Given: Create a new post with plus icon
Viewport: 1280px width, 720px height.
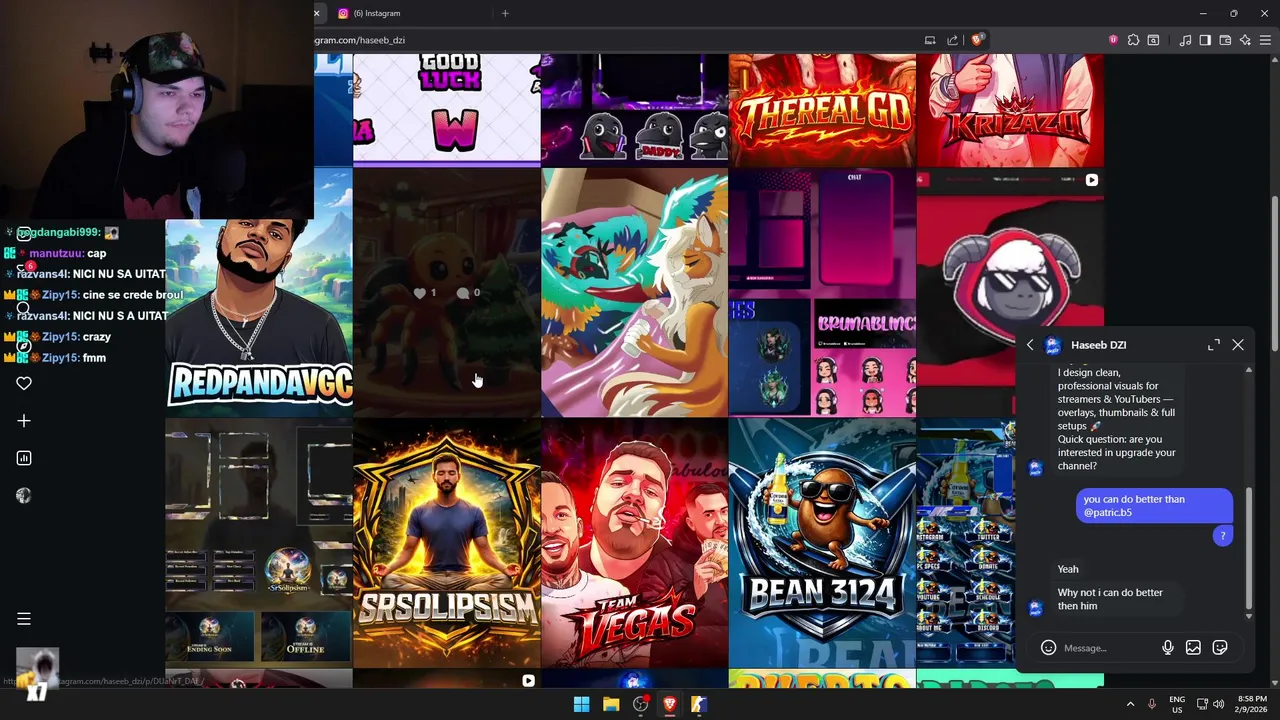Looking at the screenshot, I should click(x=24, y=421).
